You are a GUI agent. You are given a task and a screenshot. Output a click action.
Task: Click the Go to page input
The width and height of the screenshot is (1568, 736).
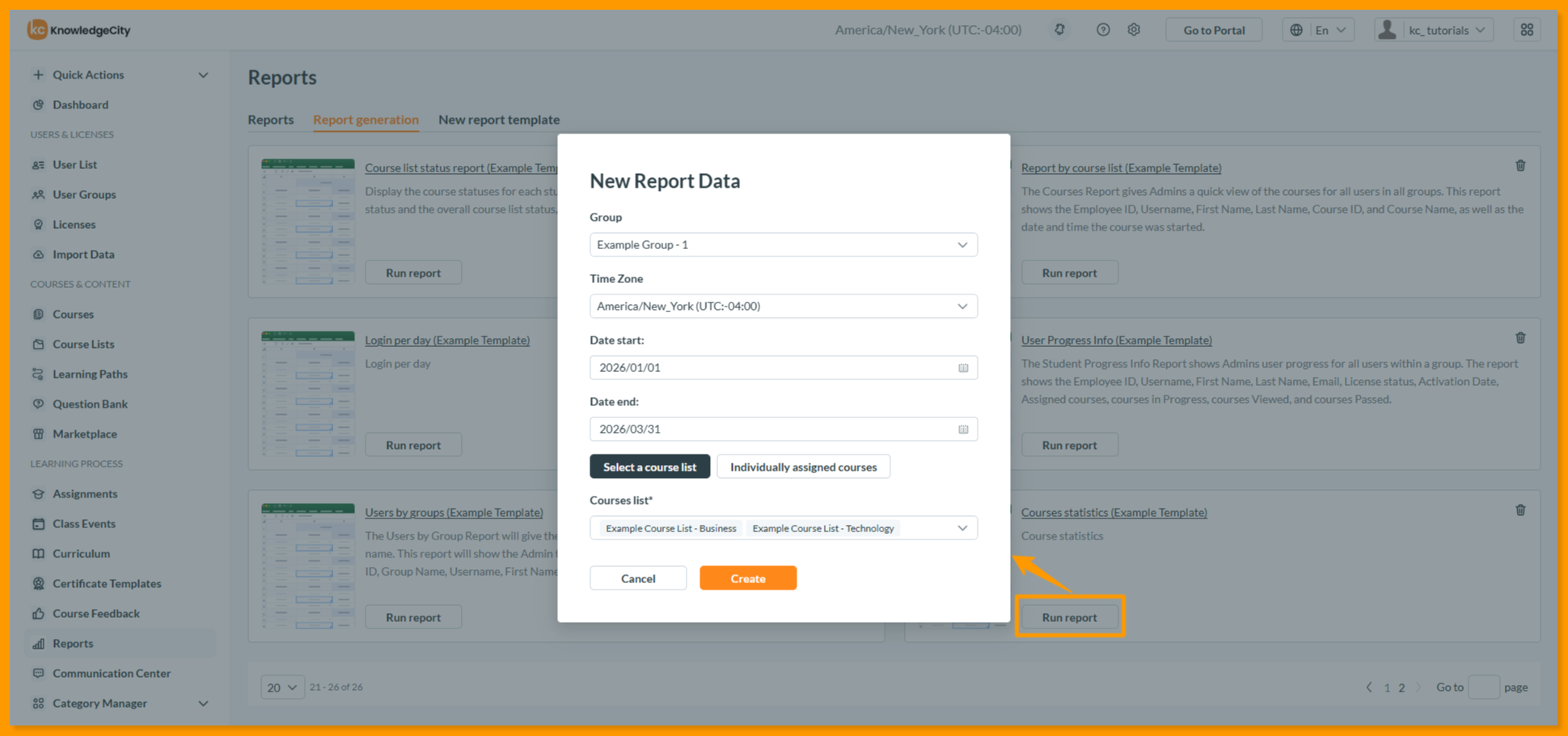1484,687
